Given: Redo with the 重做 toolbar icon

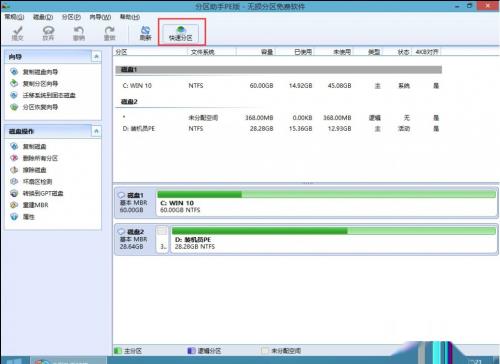Looking at the screenshot, I should coord(109,33).
